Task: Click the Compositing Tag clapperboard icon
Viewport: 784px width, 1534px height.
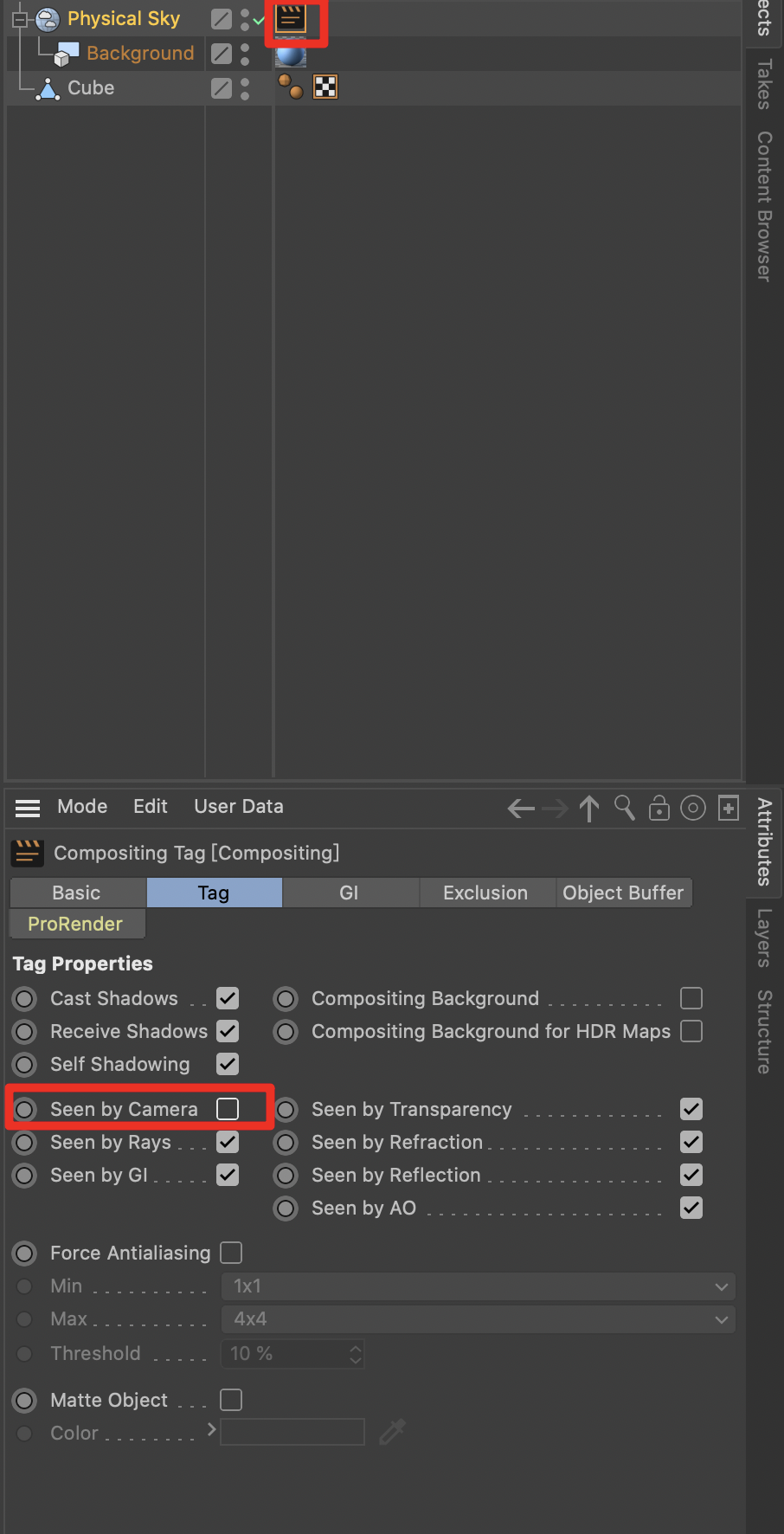Action: (x=28, y=853)
